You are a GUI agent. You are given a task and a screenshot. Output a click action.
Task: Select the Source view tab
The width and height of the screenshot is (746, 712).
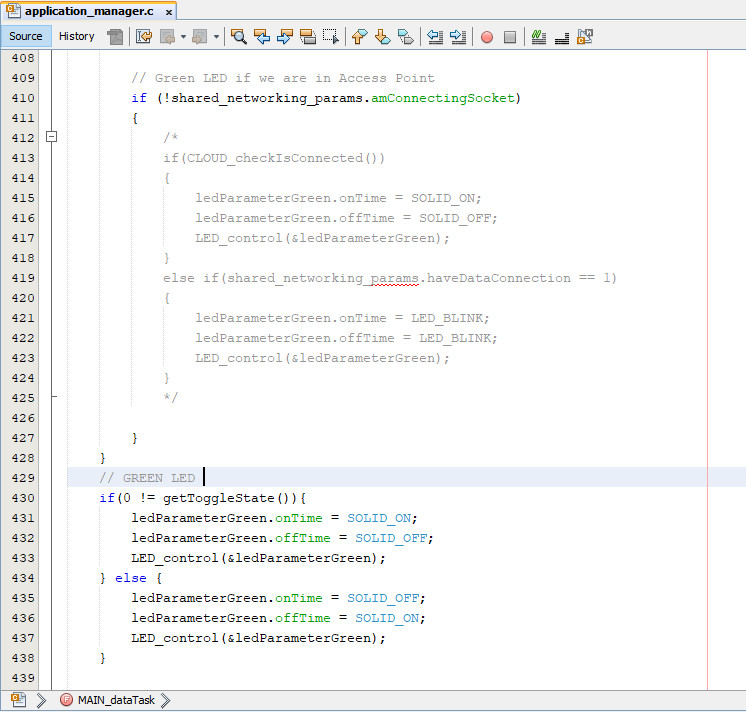(26, 36)
